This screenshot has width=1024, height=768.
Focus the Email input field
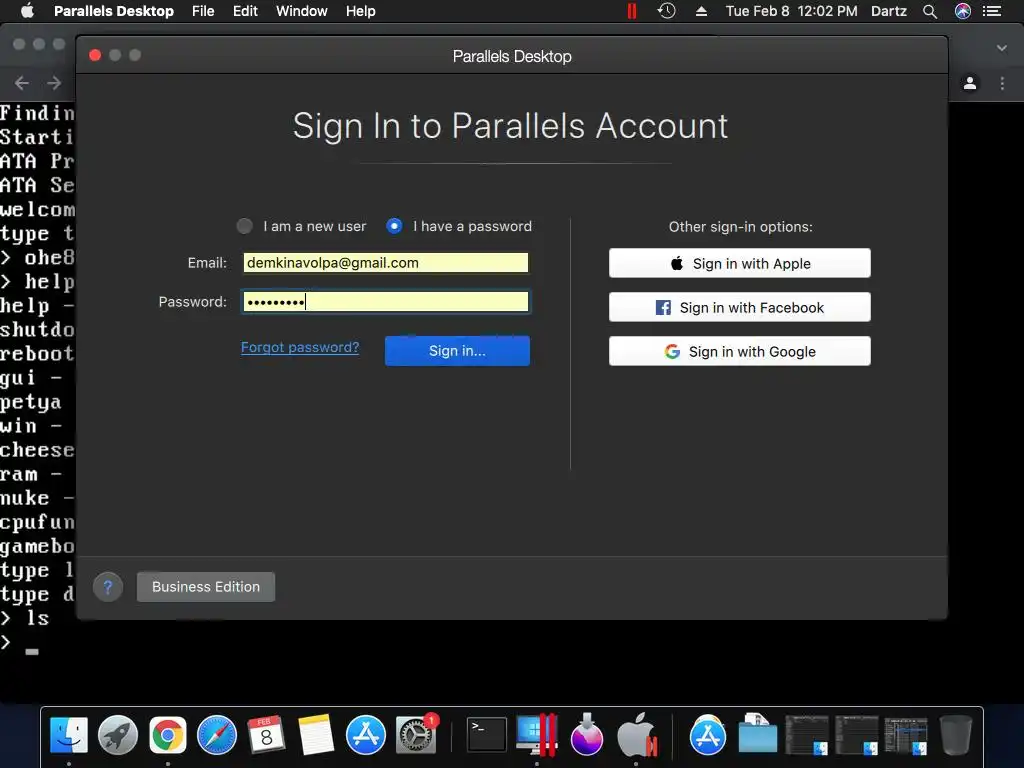[x=385, y=263]
